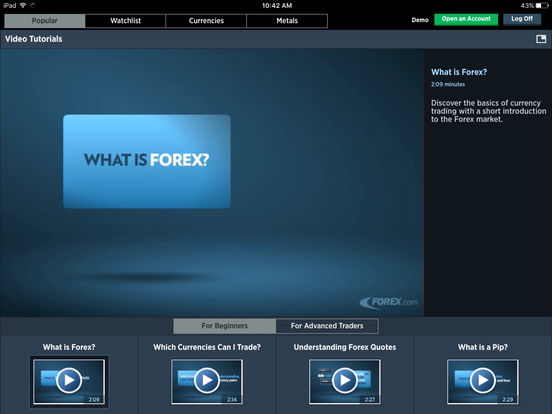Open the Watchlist tab
552x414 pixels.
coord(125,21)
